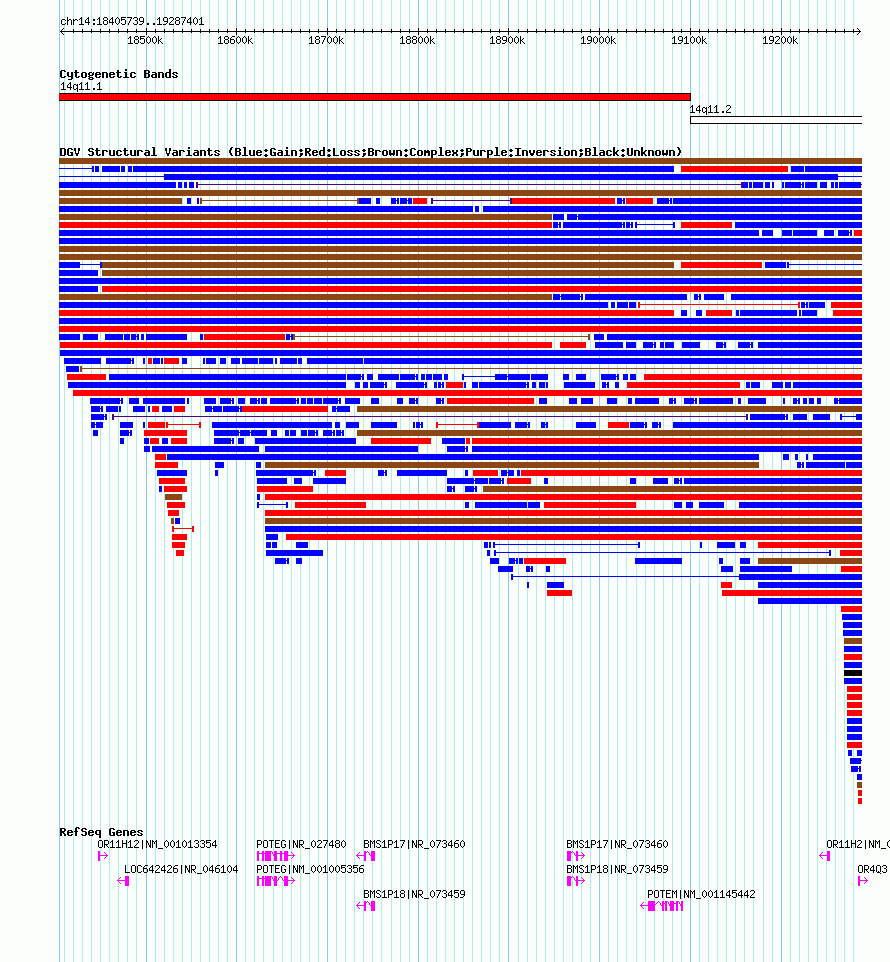This screenshot has width=890, height=962.
Task: Click right BMS1P18 gene glyph near POTEM
Action: click(x=575, y=881)
